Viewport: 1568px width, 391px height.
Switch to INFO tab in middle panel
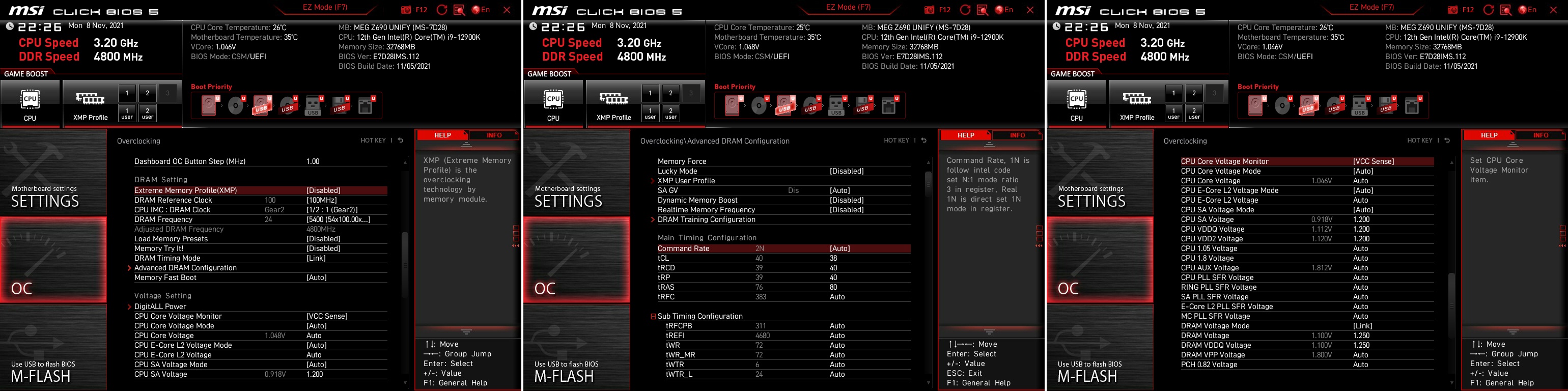tap(1018, 135)
